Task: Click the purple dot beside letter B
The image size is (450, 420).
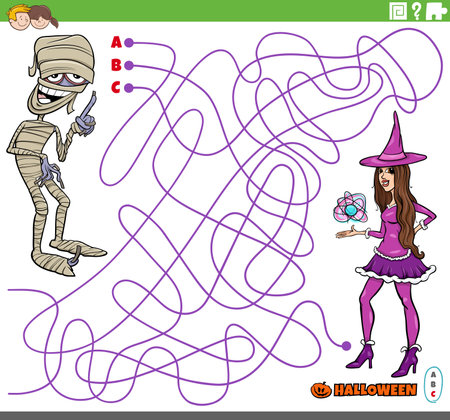Action: pos(129,65)
